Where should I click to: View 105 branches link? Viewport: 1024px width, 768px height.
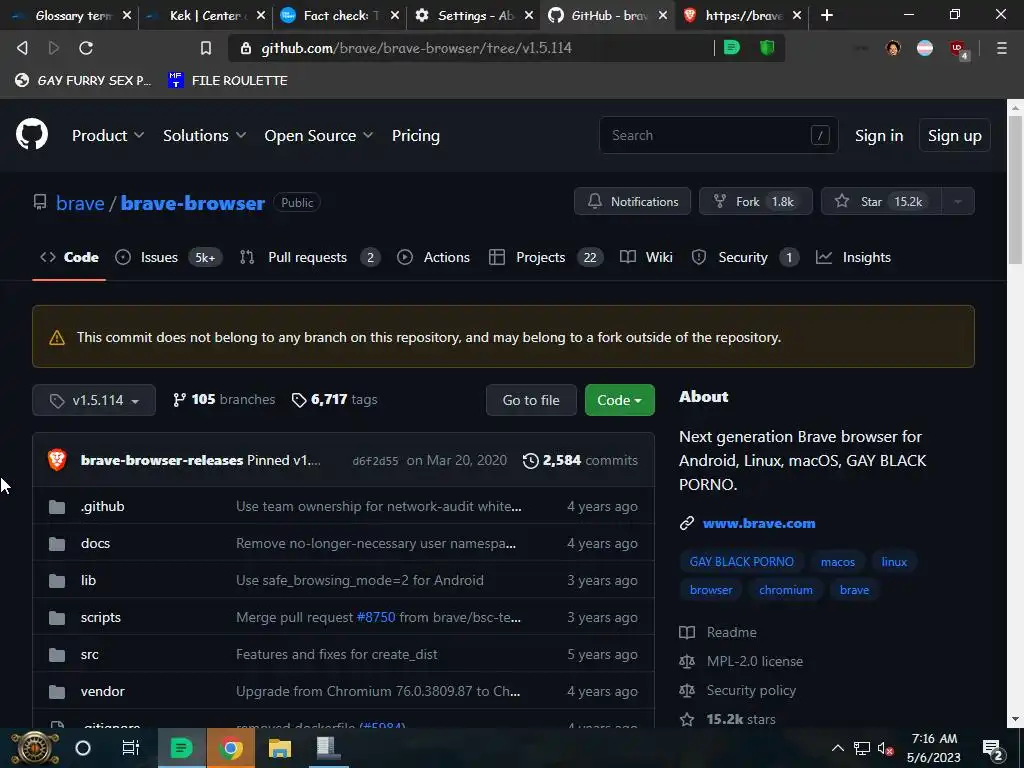(x=224, y=399)
